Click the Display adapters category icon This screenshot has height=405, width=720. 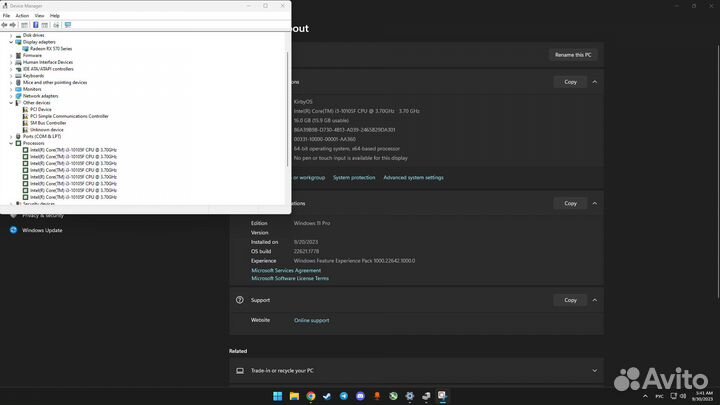tap(18, 42)
